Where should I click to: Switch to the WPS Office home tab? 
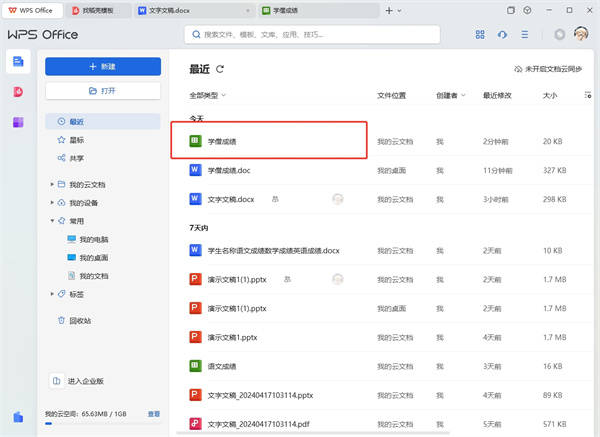click(32, 10)
